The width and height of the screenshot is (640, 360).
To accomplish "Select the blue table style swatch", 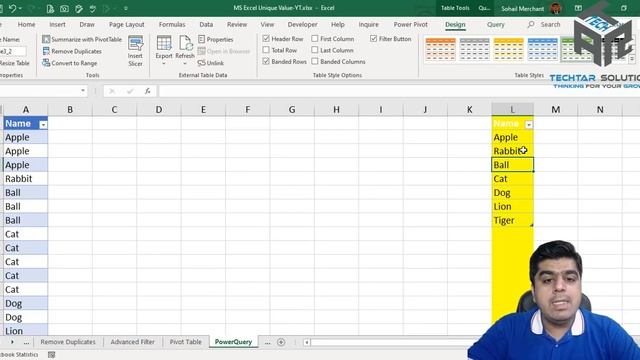I will 542,49.
